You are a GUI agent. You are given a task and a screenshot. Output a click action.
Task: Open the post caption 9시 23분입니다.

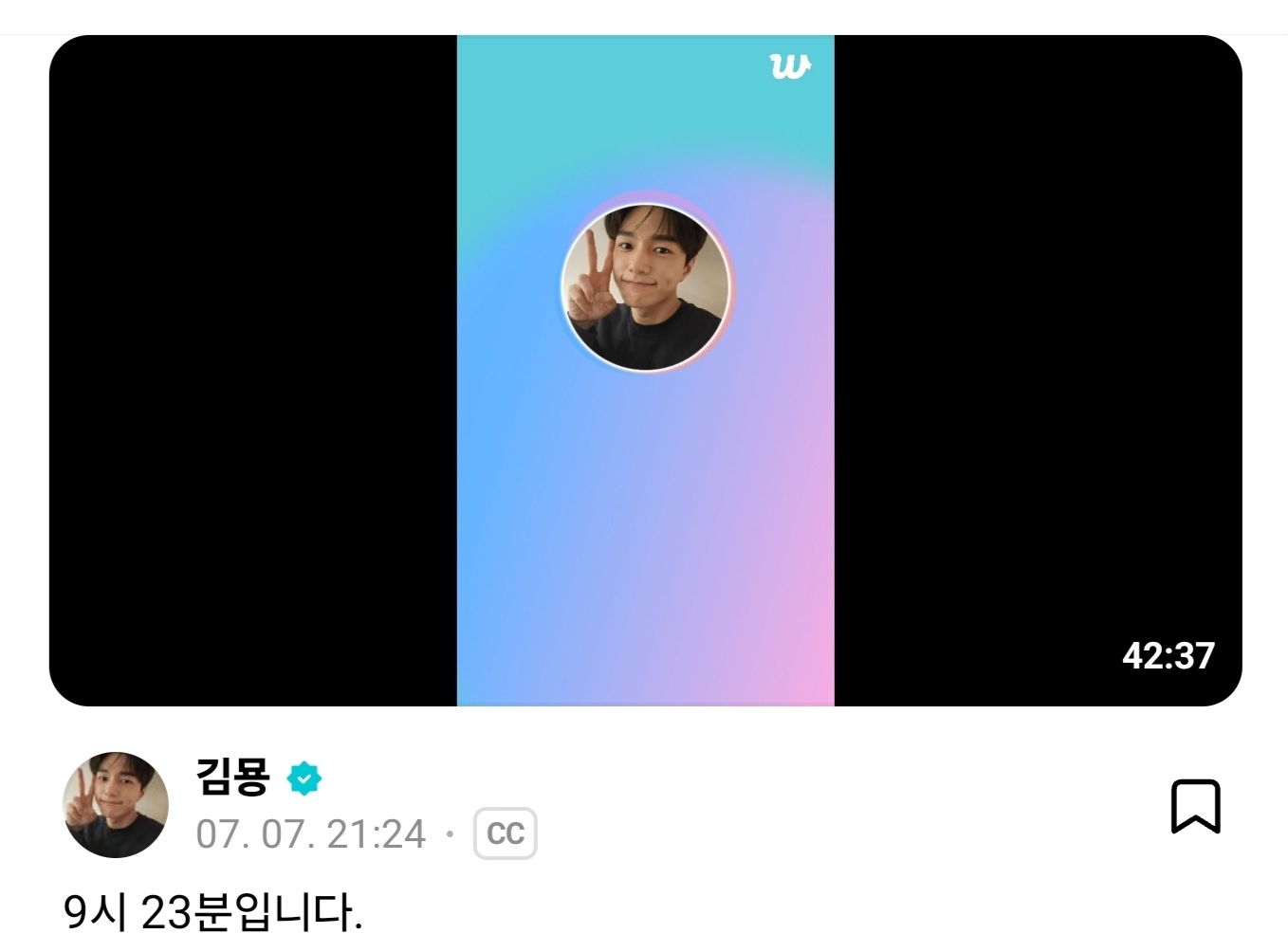213,913
